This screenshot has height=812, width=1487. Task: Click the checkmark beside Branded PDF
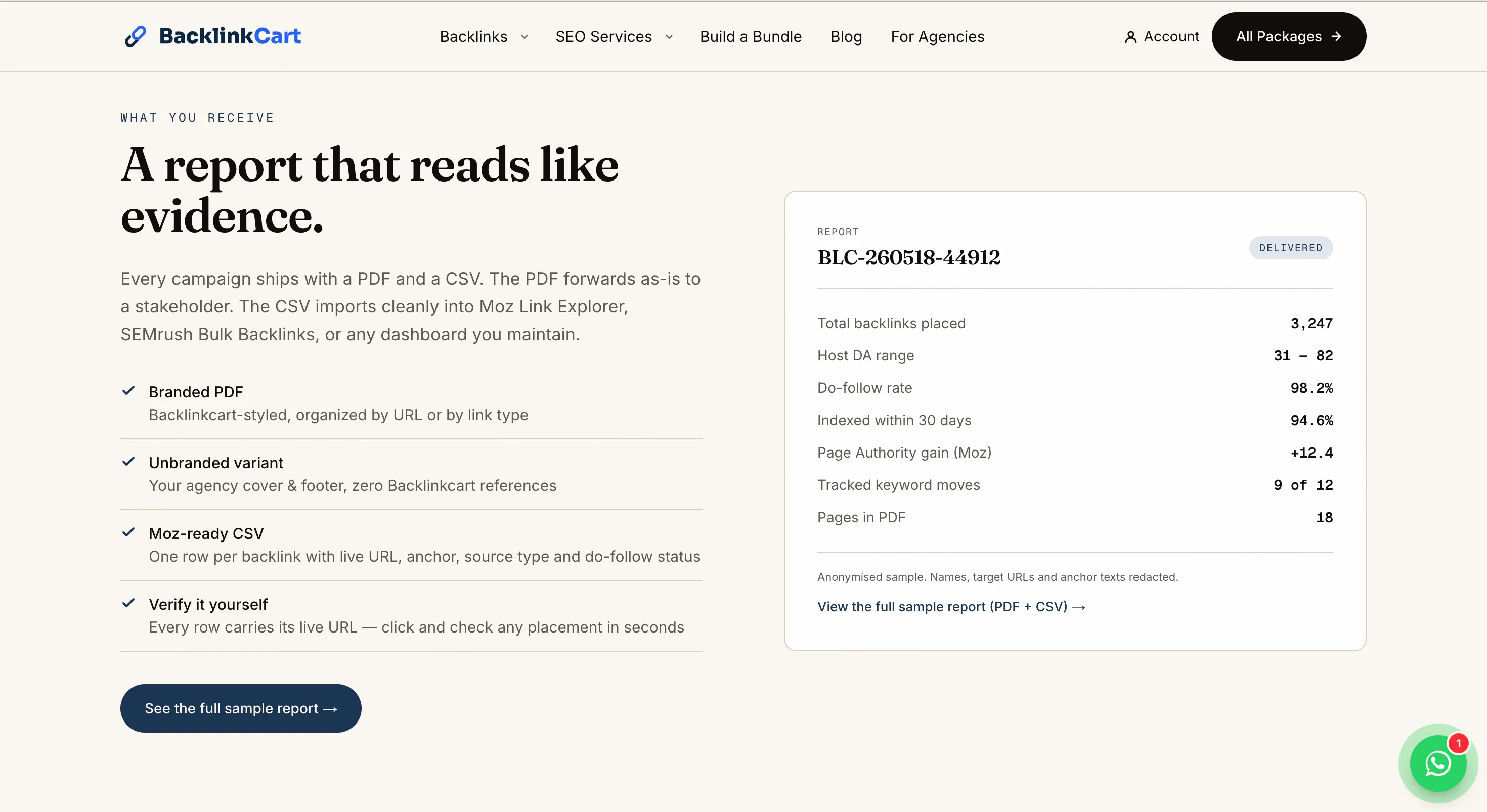click(128, 391)
